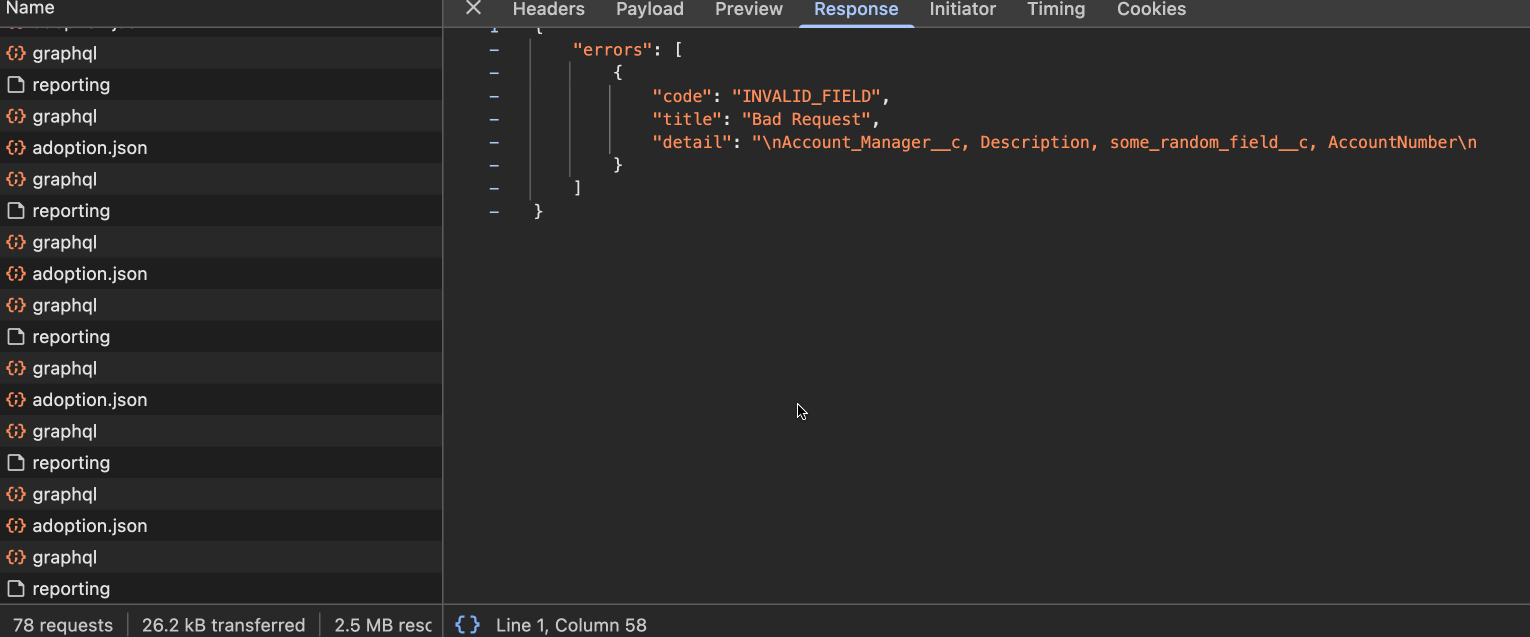Click the topmost reporting row's document icon

tap(16, 85)
